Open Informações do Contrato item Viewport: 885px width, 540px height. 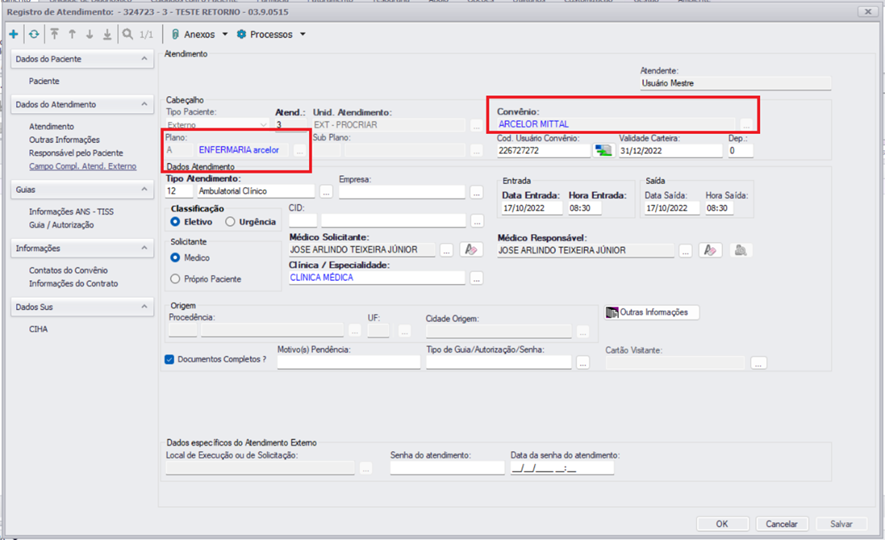click(x=73, y=283)
